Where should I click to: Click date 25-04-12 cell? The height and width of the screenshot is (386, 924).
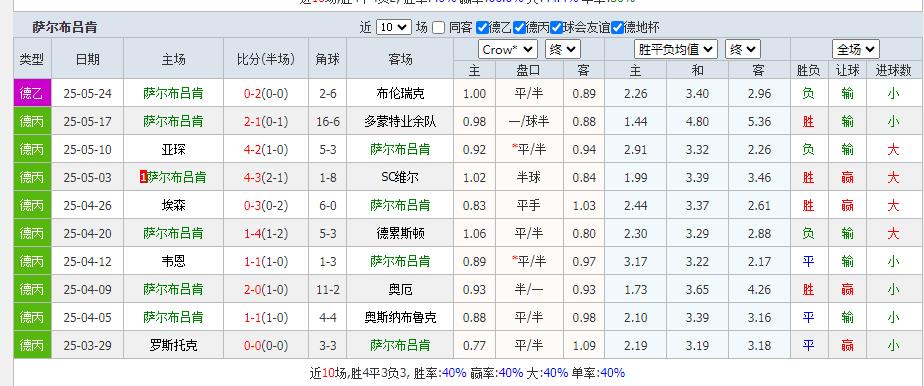pyautogui.click(x=87, y=261)
